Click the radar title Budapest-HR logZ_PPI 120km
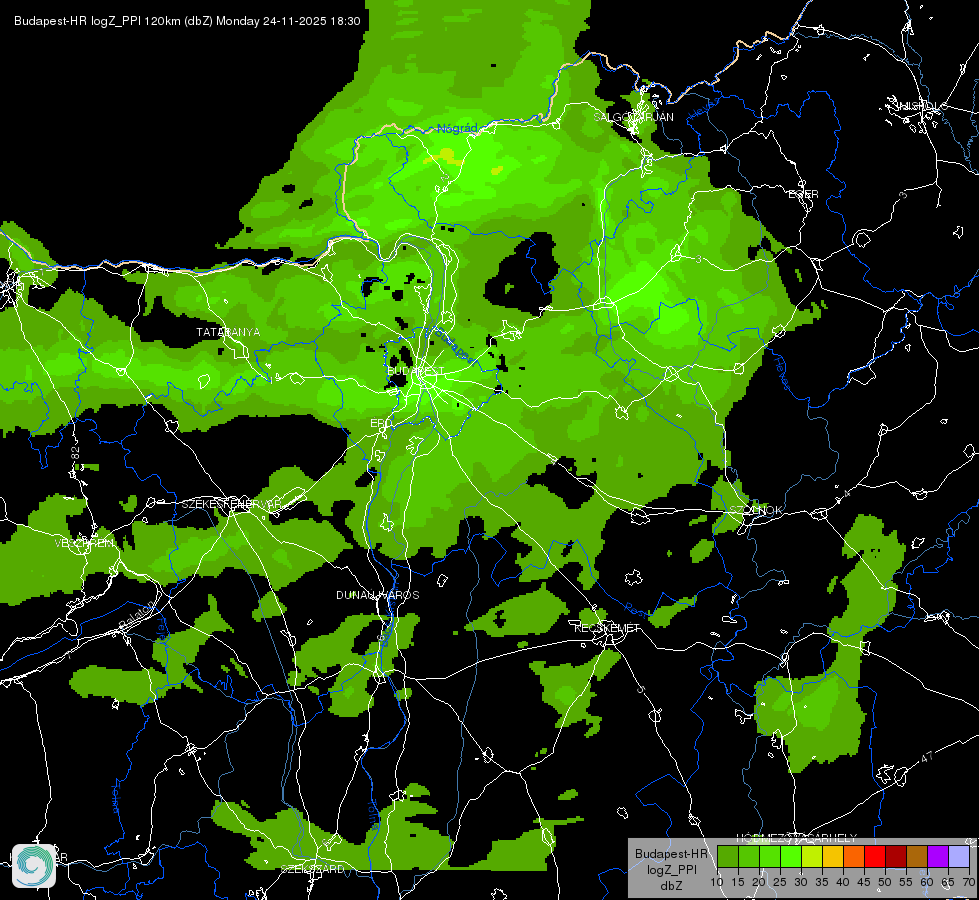The image size is (979, 900). (x=97, y=21)
